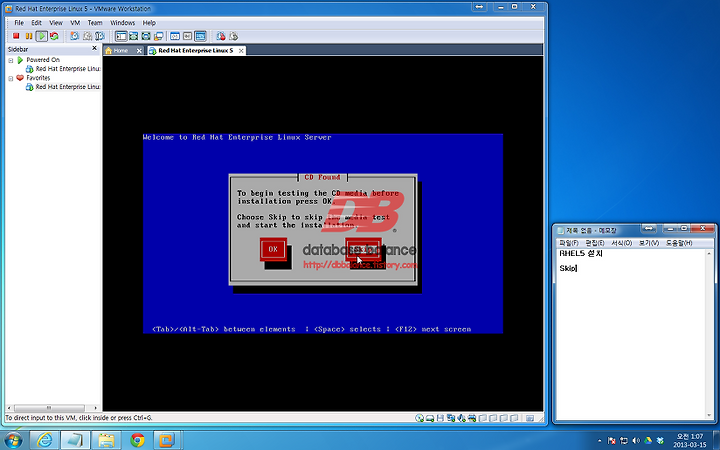
Task: Click the sound card status icon
Action: (461, 418)
